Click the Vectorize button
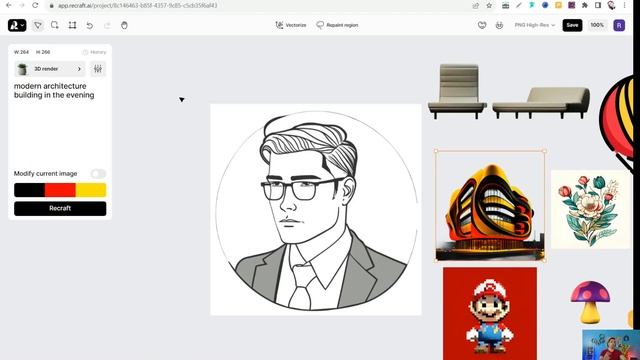The width and height of the screenshot is (640, 360). (x=291, y=25)
